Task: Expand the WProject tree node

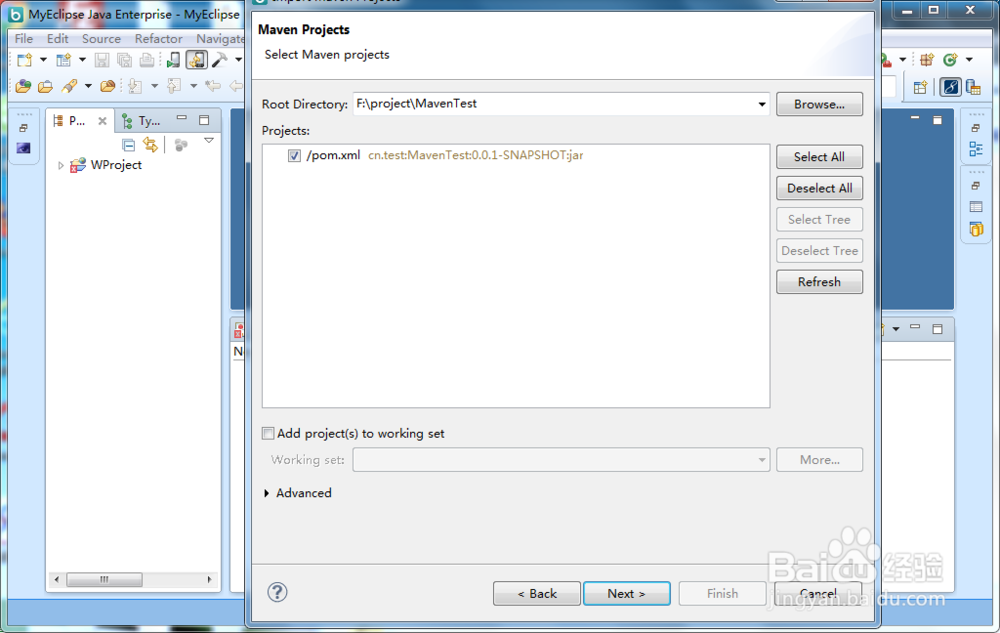Action: pyautogui.click(x=61, y=165)
